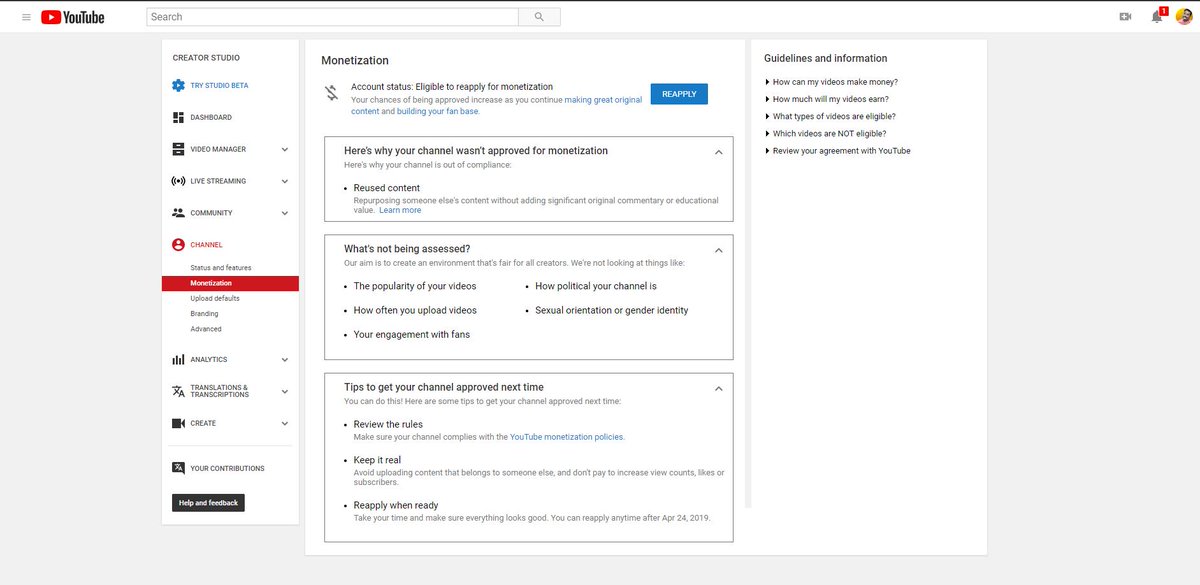Go to YouTube home via logo
The image size is (1200, 585).
(73, 17)
